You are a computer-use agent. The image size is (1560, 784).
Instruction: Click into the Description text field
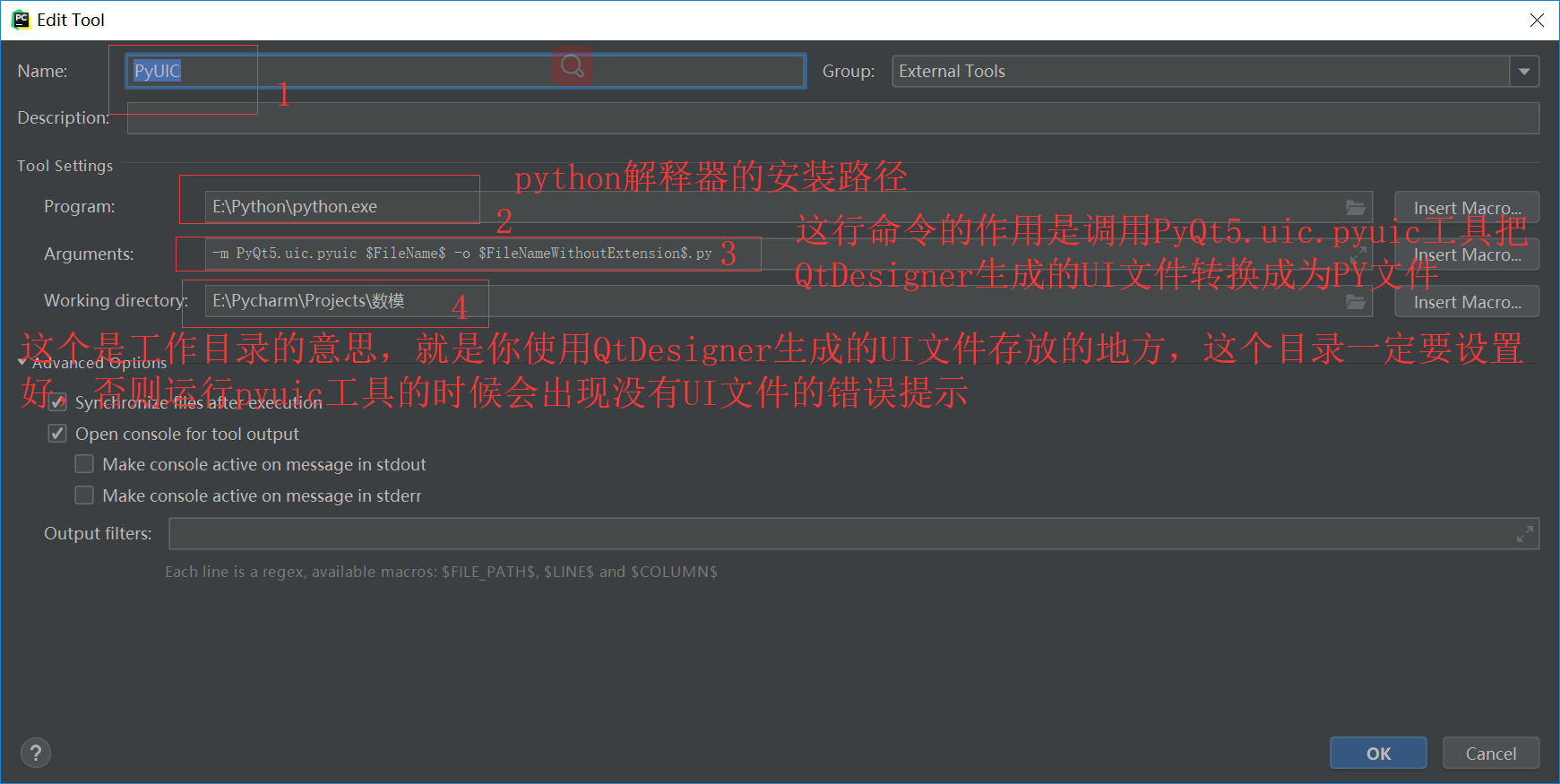tap(833, 118)
